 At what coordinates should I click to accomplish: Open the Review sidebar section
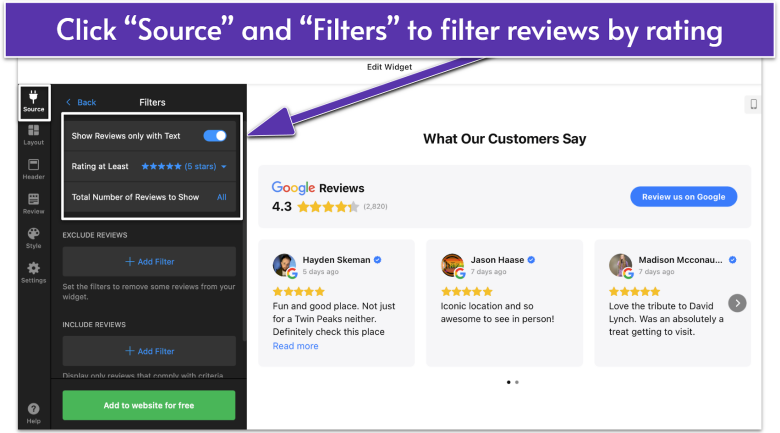(x=33, y=204)
